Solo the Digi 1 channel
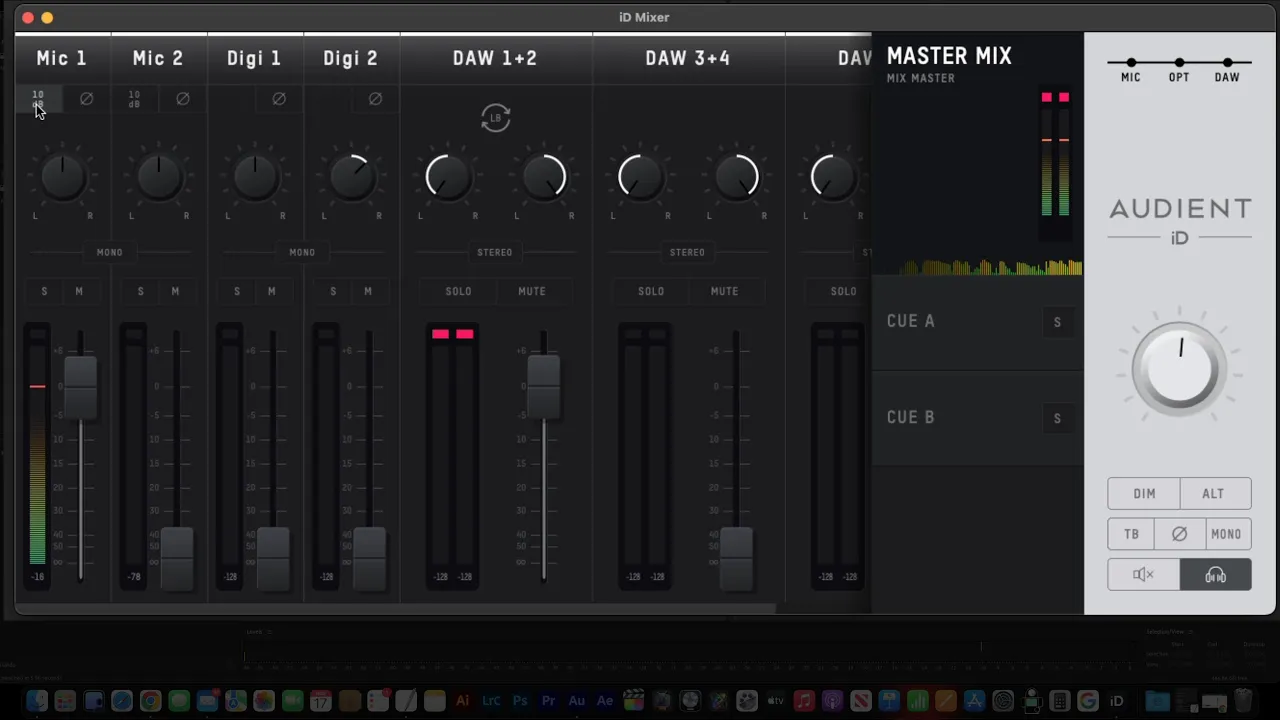 click(237, 291)
